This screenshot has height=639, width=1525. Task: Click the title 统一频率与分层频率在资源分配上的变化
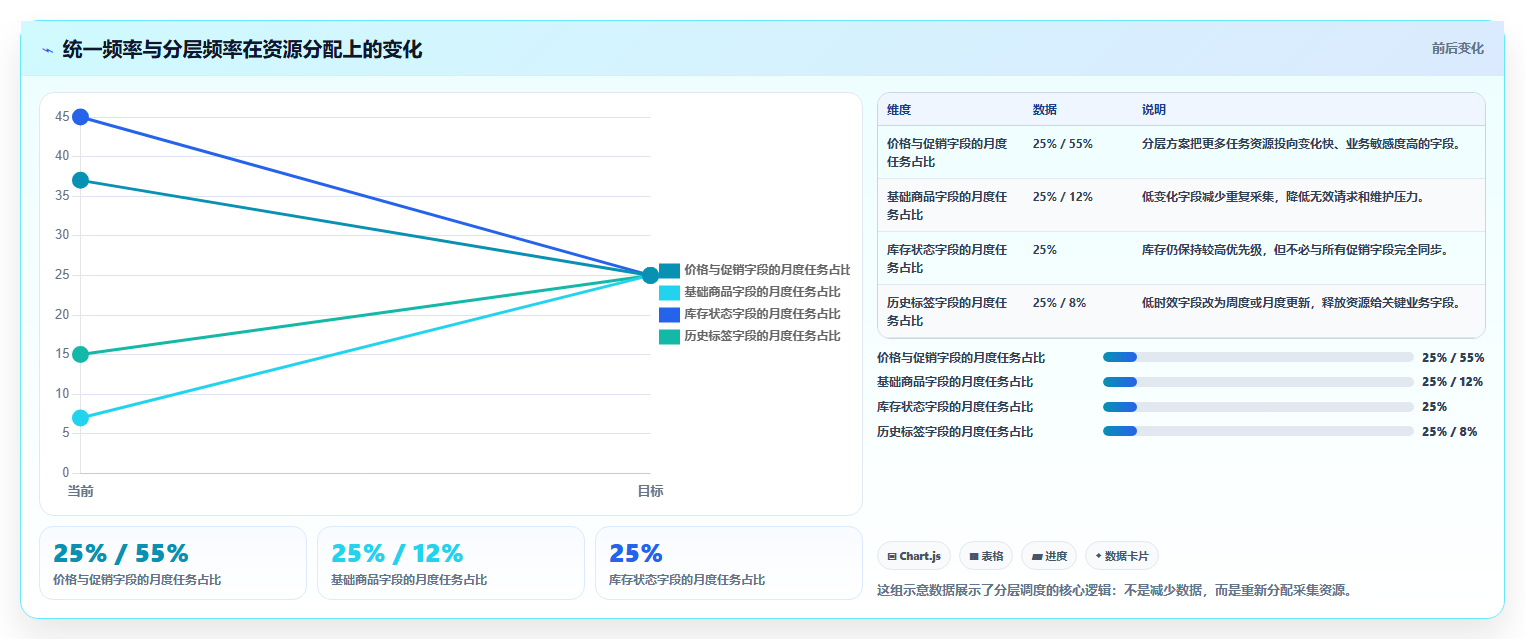click(x=242, y=49)
